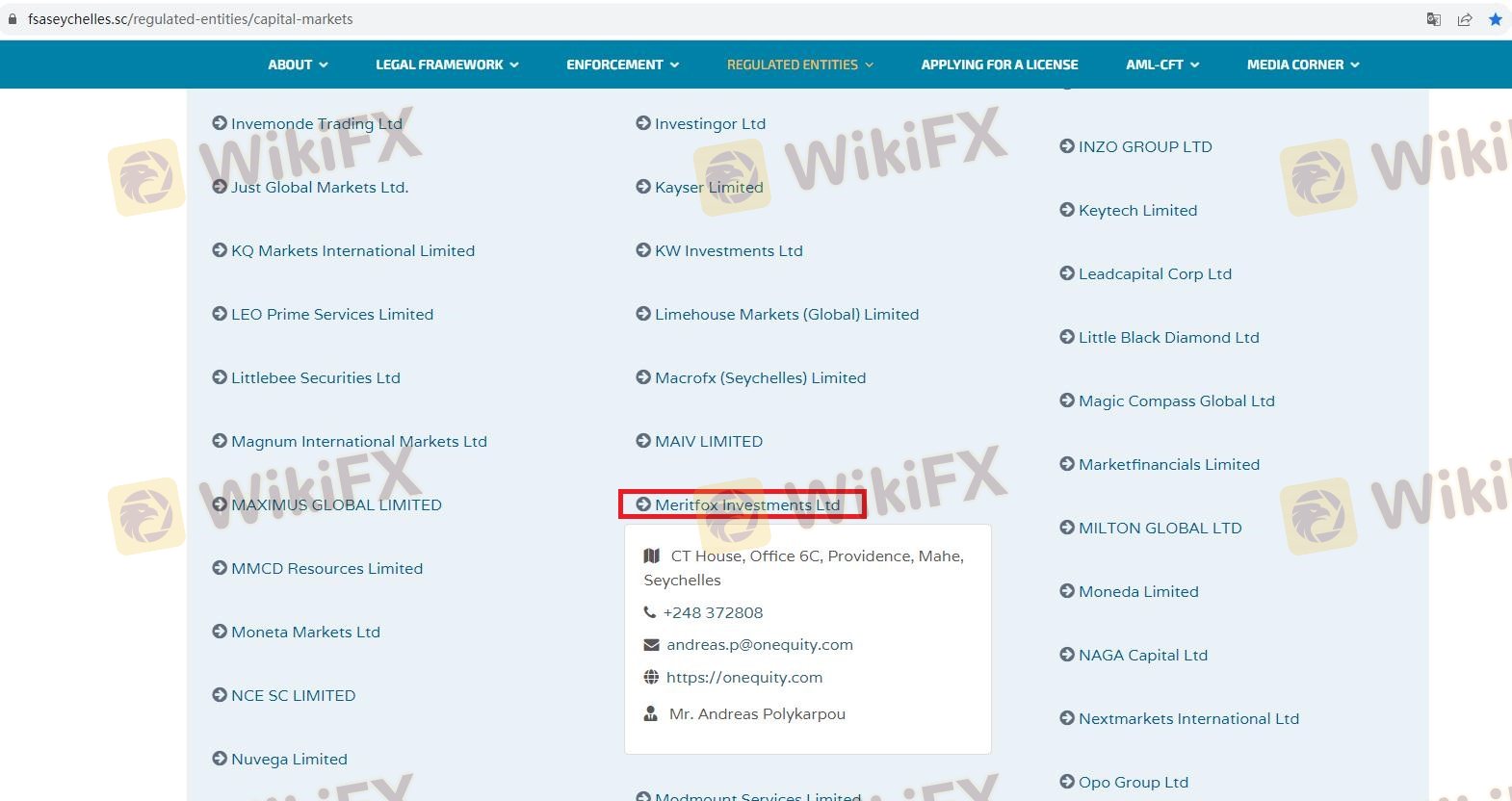Expand the ABOUT dropdown menu

pos(298,65)
